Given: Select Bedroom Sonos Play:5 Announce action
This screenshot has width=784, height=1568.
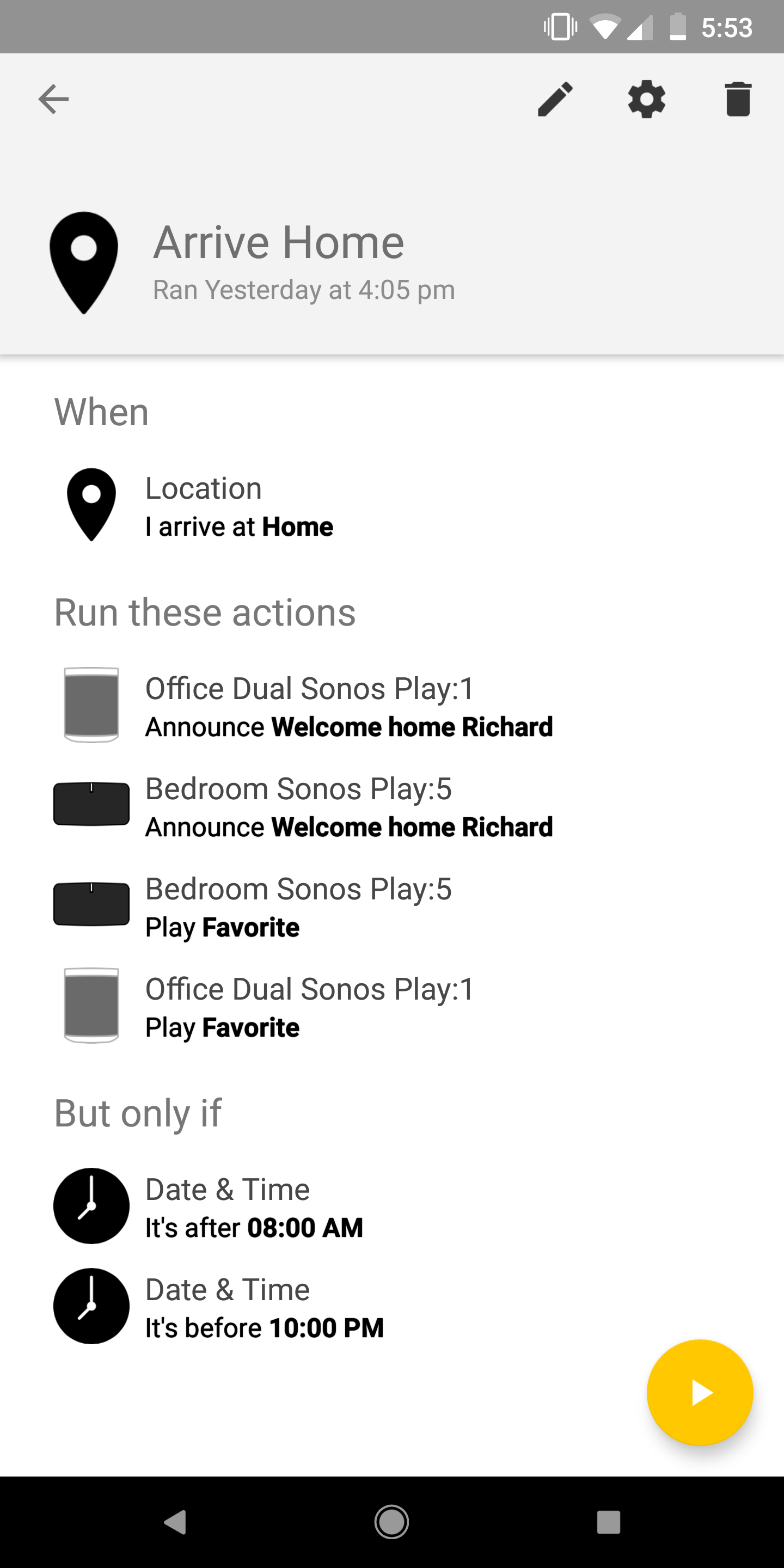Looking at the screenshot, I should coord(349,807).
